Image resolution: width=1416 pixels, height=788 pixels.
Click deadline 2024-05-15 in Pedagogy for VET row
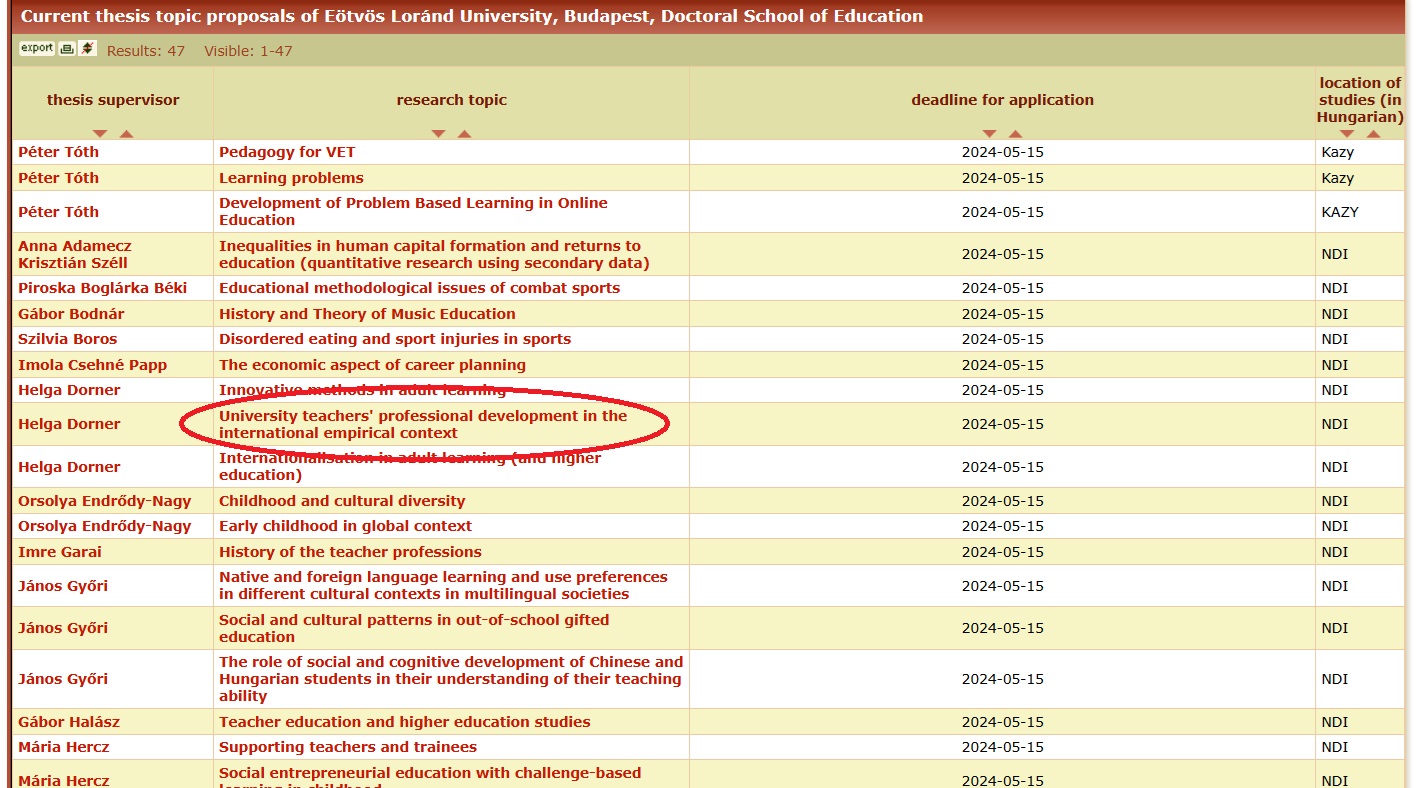coord(1002,152)
